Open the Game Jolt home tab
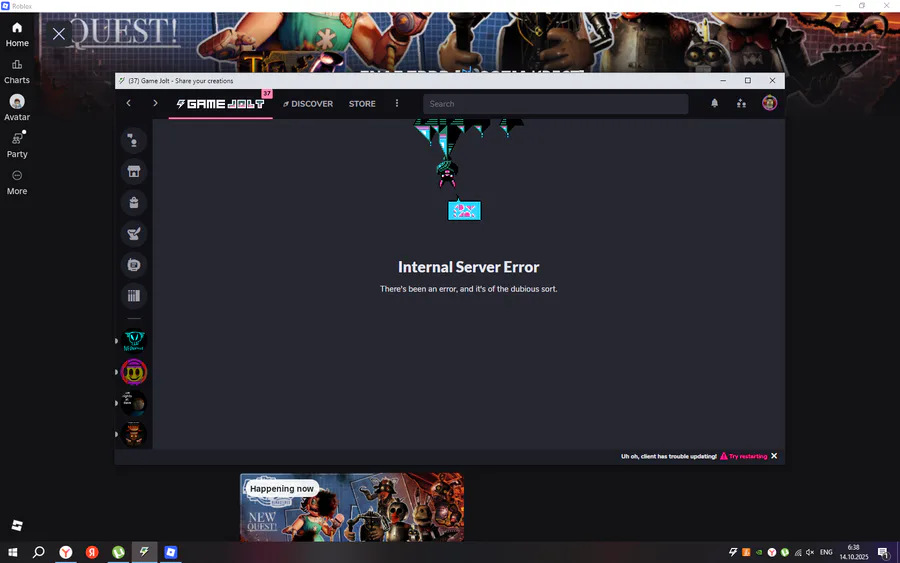 tap(220, 104)
